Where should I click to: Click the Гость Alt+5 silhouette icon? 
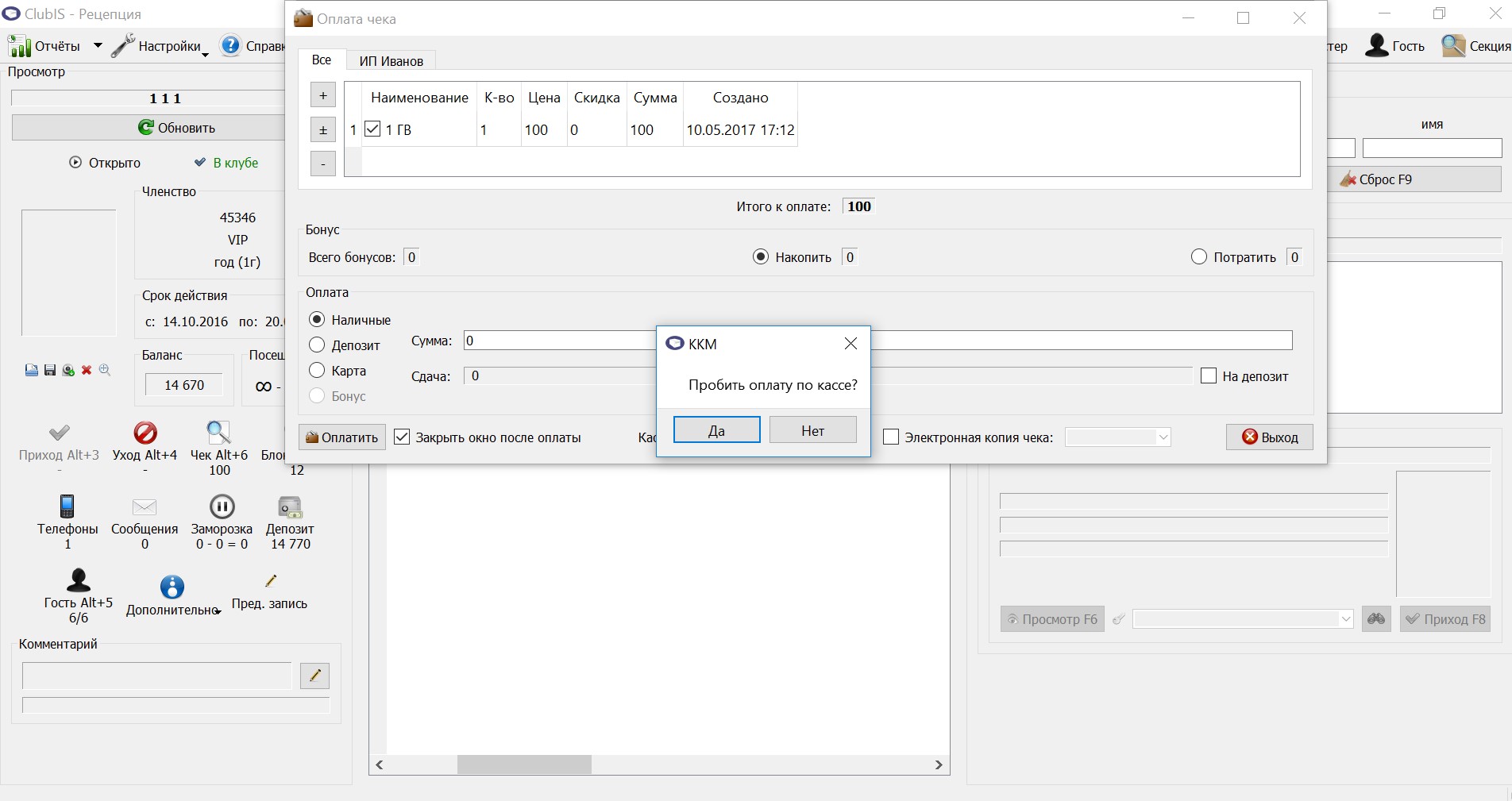click(79, 580)
